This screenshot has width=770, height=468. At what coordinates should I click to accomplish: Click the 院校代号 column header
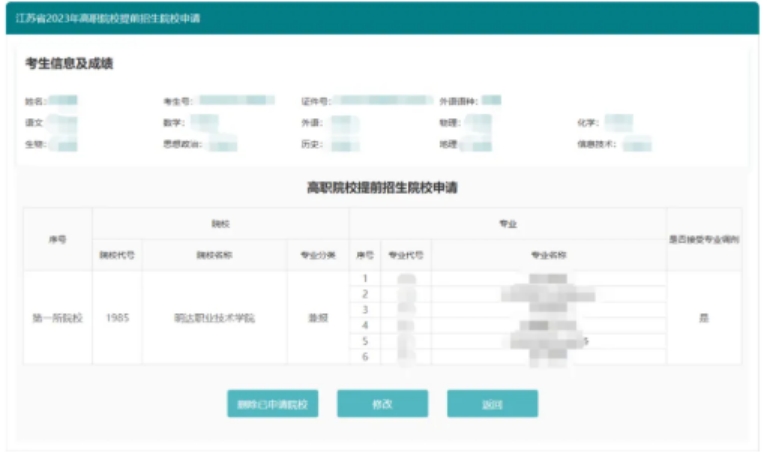tap(117, 255)
